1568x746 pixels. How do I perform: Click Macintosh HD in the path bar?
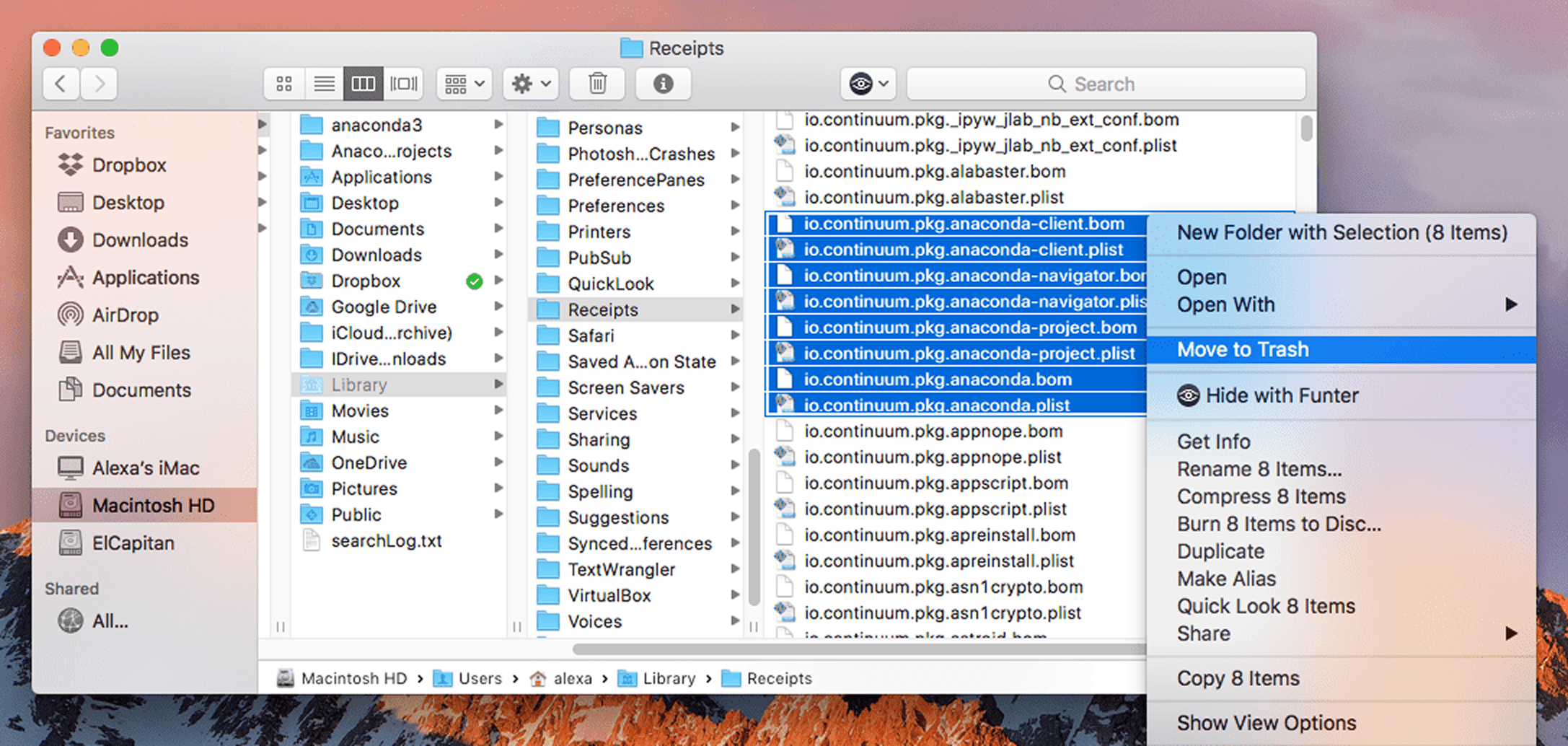pyautogui.click(x=342, y=678)
